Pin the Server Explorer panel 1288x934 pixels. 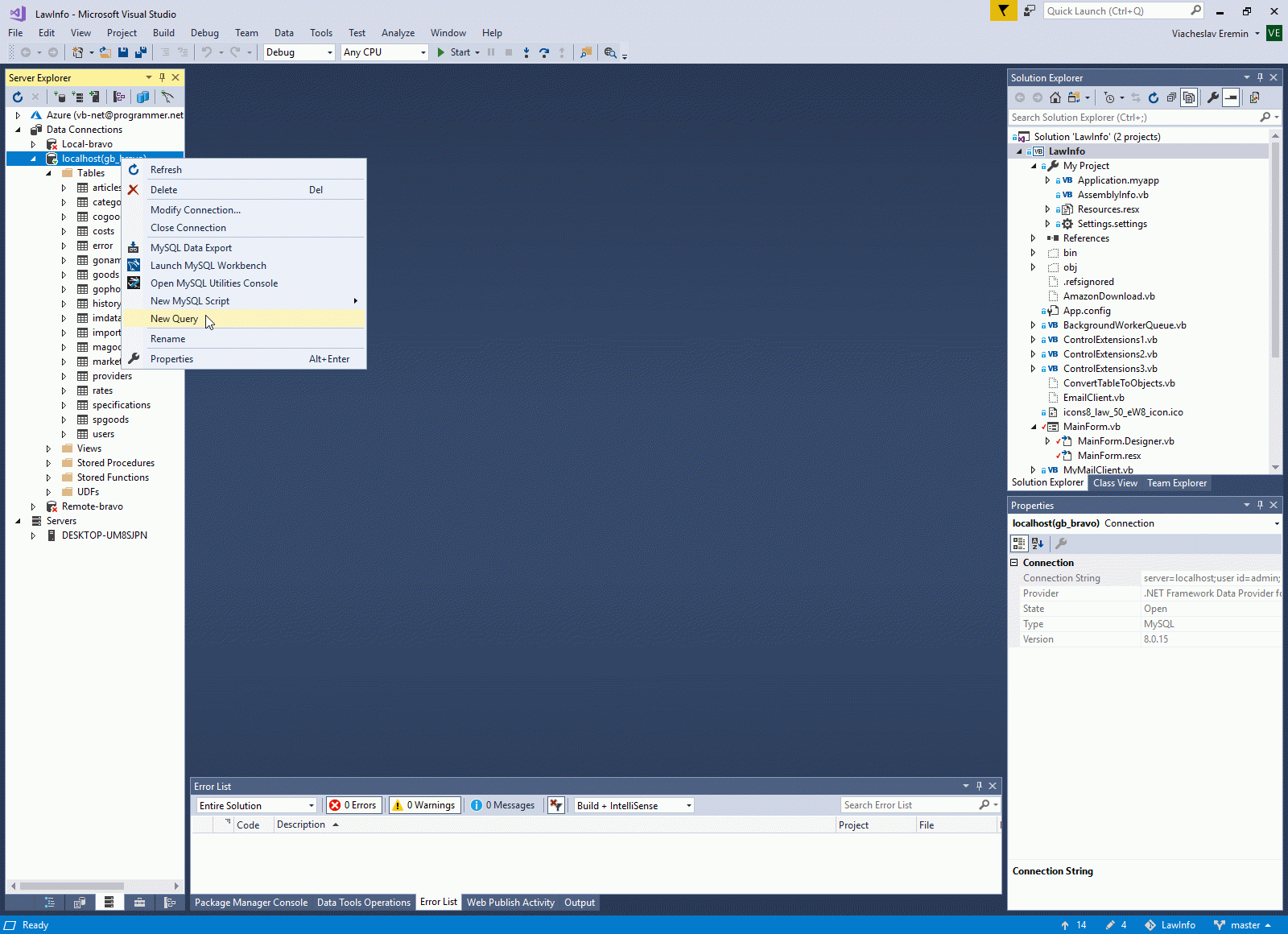pyautogui.click(x=162, y=77)
